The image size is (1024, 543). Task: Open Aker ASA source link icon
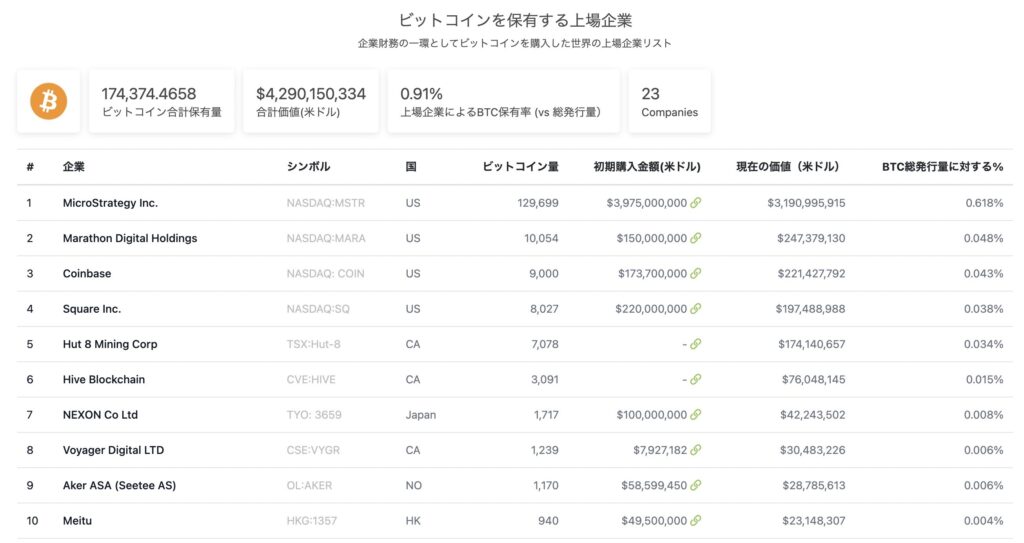(696, 485)
